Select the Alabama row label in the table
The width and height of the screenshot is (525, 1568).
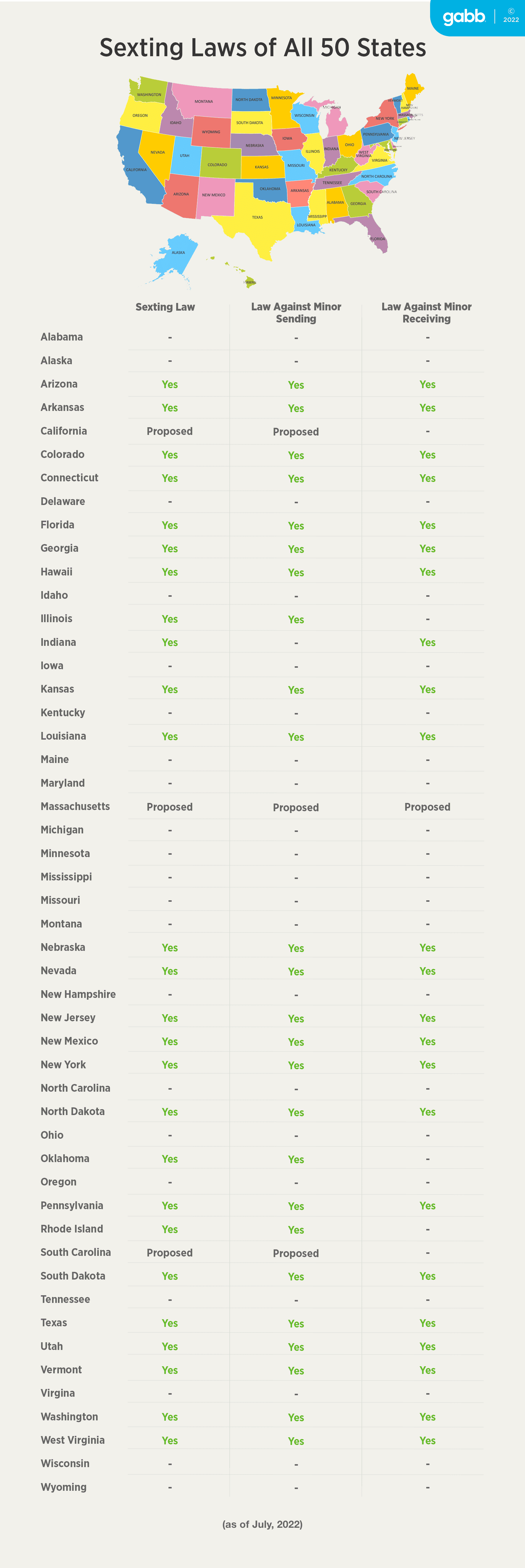(x=61, y=337)
